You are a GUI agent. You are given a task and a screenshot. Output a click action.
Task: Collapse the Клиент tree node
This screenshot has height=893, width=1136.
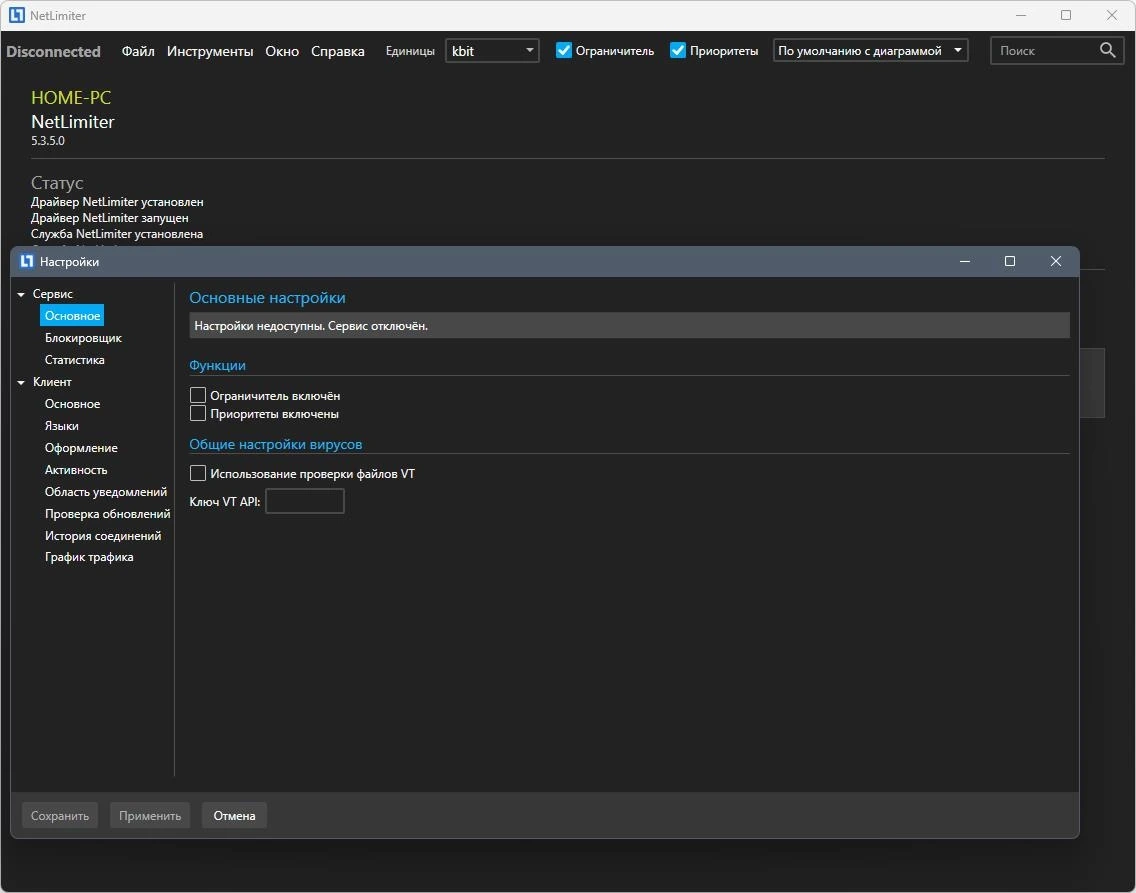click(21, 382)
